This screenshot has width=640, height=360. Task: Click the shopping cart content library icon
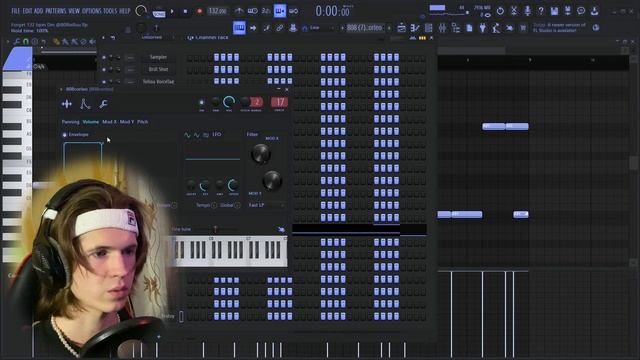tap(523, 28)
